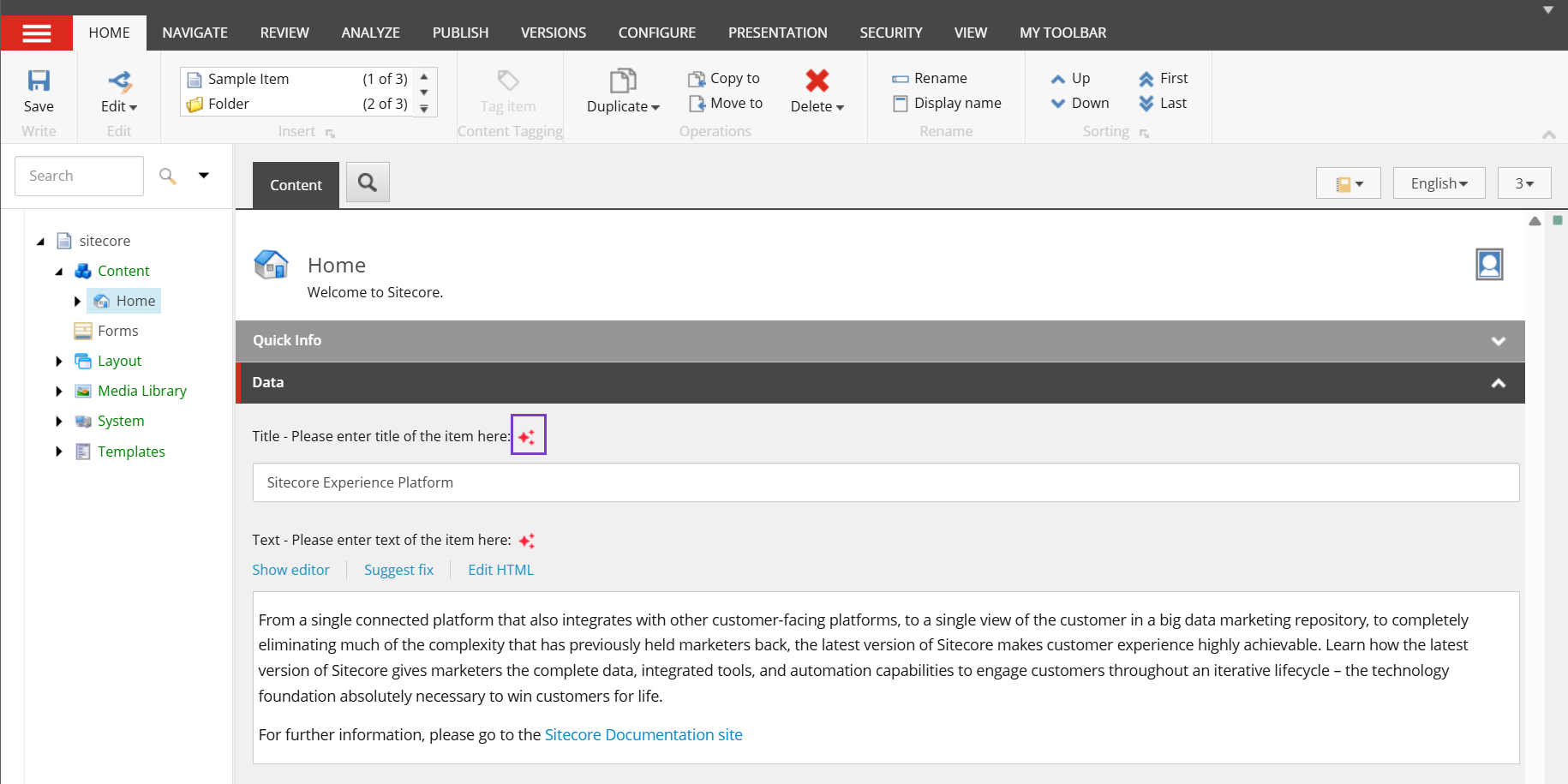Click the Save disk icon
This screenshot has width=1568, height=784.
(39, 81)
